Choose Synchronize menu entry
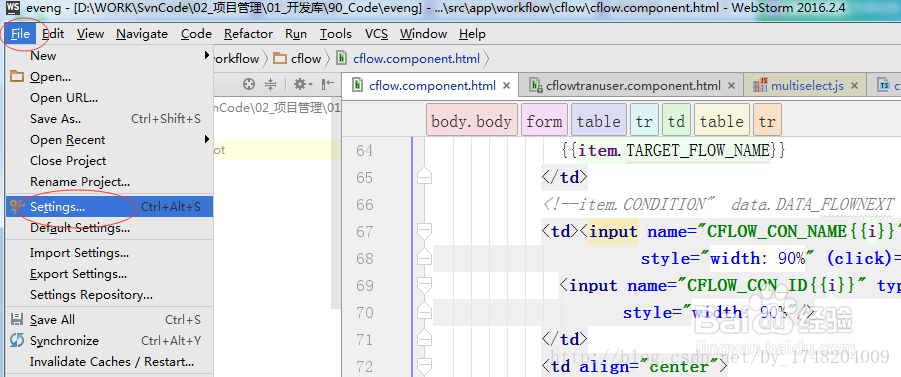 pyautogui.click(x=109, y=341)
